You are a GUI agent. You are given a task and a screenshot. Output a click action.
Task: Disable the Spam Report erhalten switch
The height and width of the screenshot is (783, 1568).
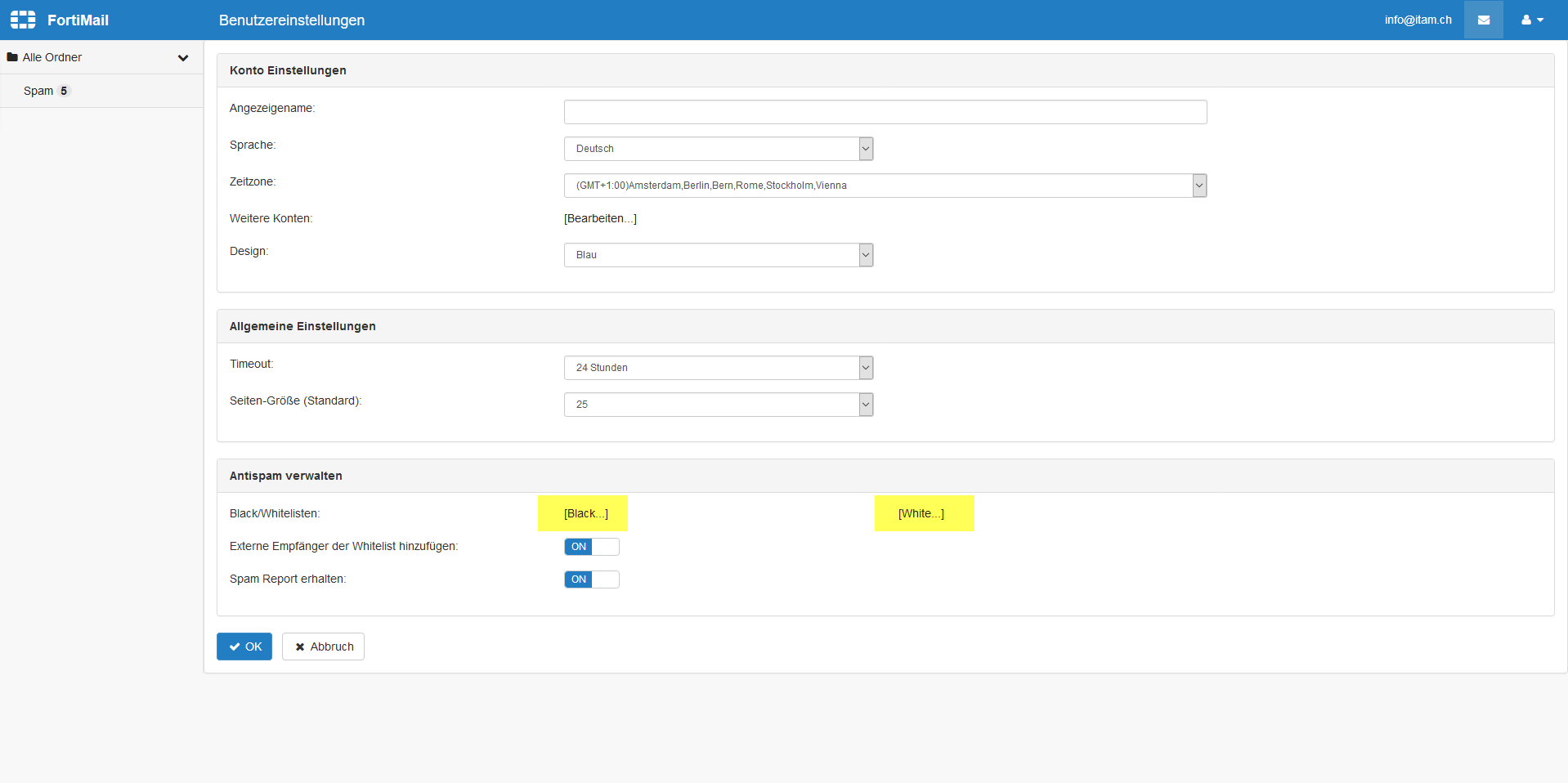click(x=591, y=579)
